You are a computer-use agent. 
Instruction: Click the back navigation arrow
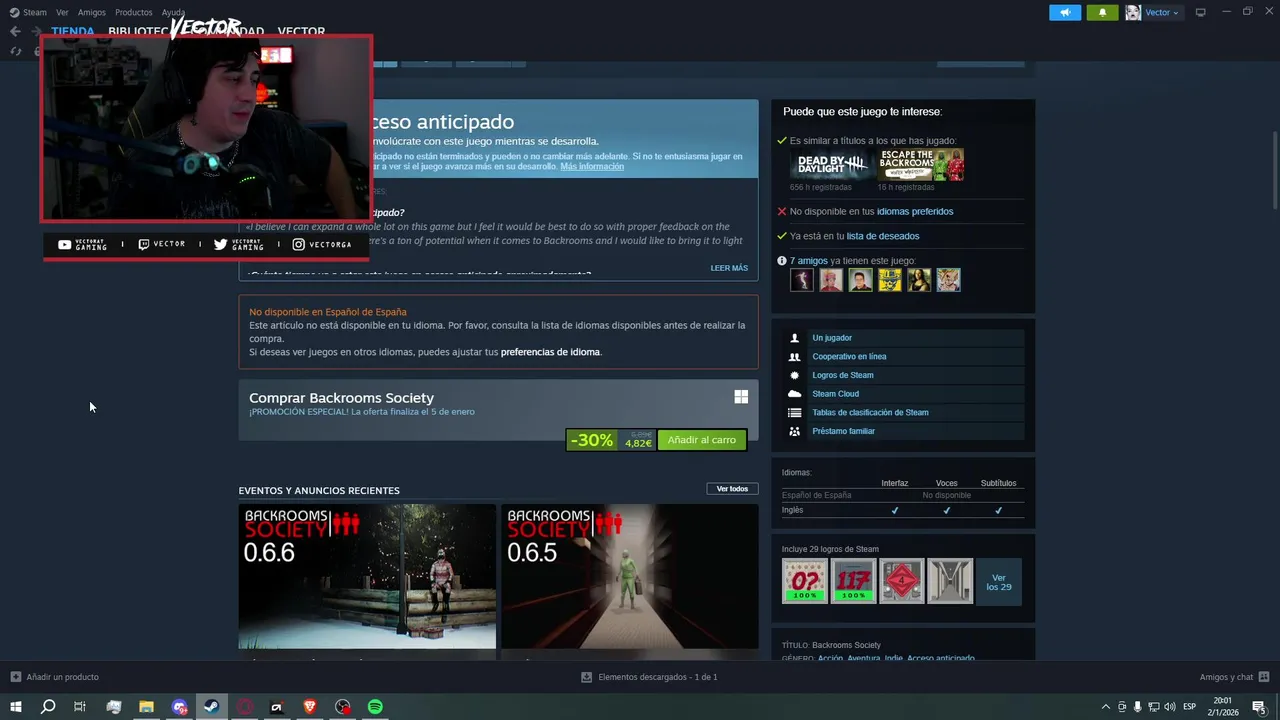click(x=15, y=31)
